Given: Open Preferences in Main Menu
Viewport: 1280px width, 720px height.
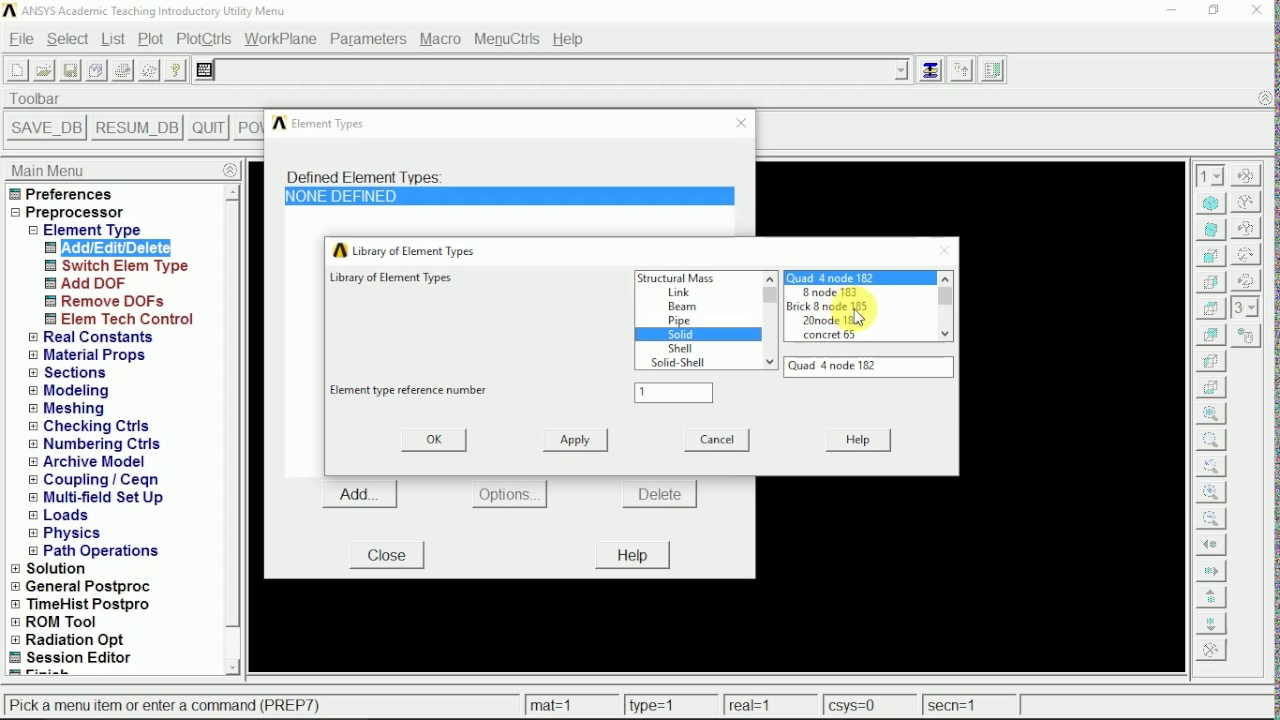Looking at the screenshot, I should pos(68,194).
